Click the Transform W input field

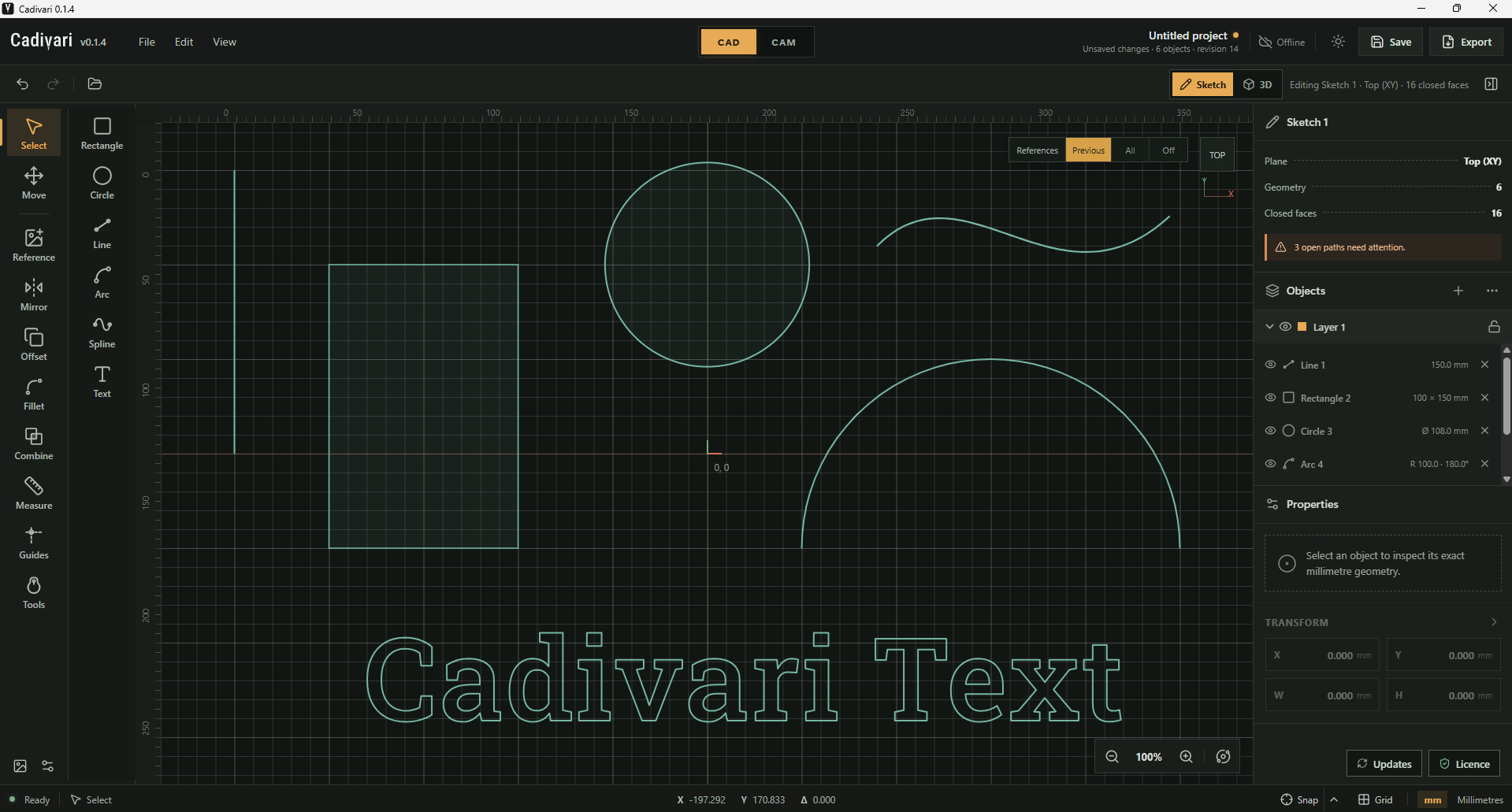pos(1322,695)
